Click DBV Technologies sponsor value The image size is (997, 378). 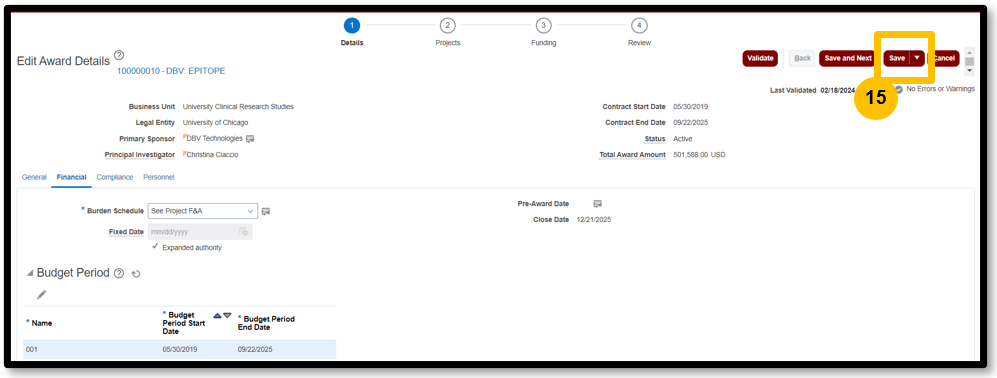pos(214,139)
